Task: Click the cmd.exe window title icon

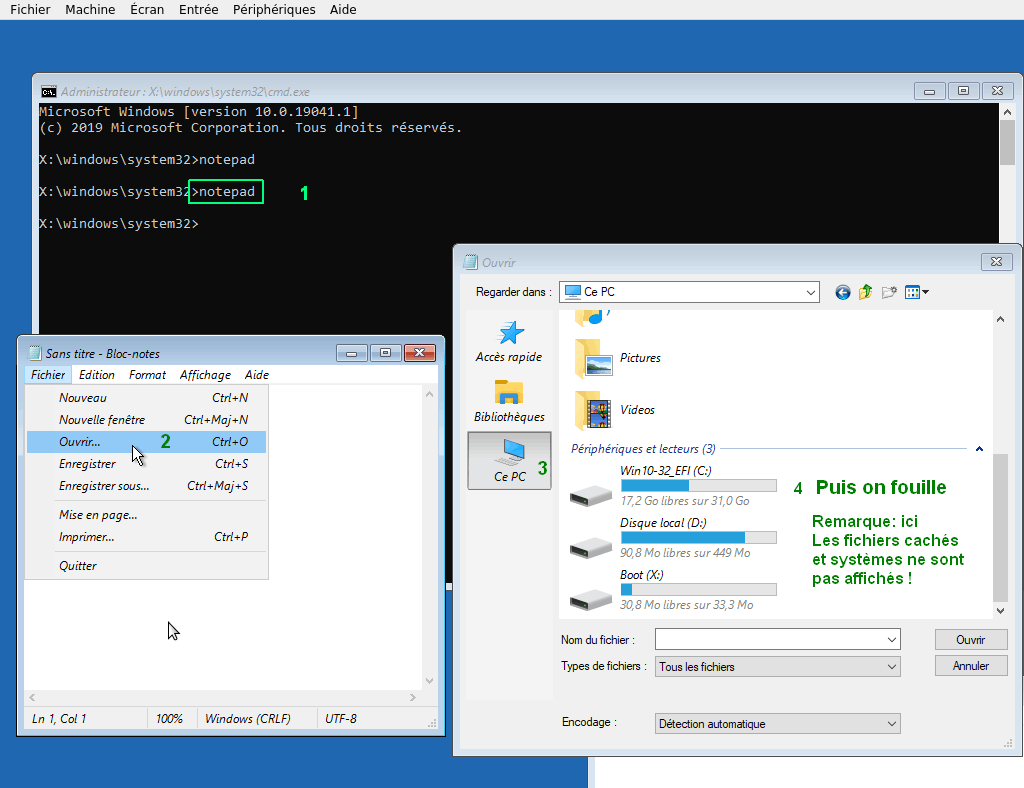Action: (48, 91)
